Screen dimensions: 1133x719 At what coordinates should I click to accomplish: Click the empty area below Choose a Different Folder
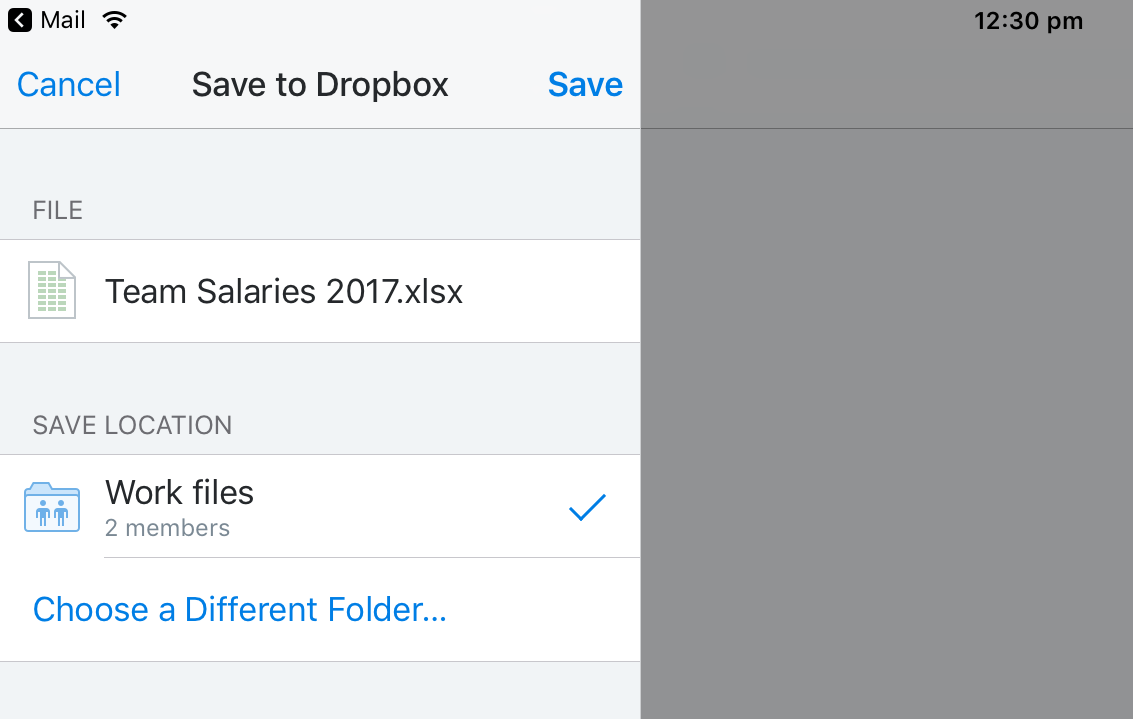(320, 690)
